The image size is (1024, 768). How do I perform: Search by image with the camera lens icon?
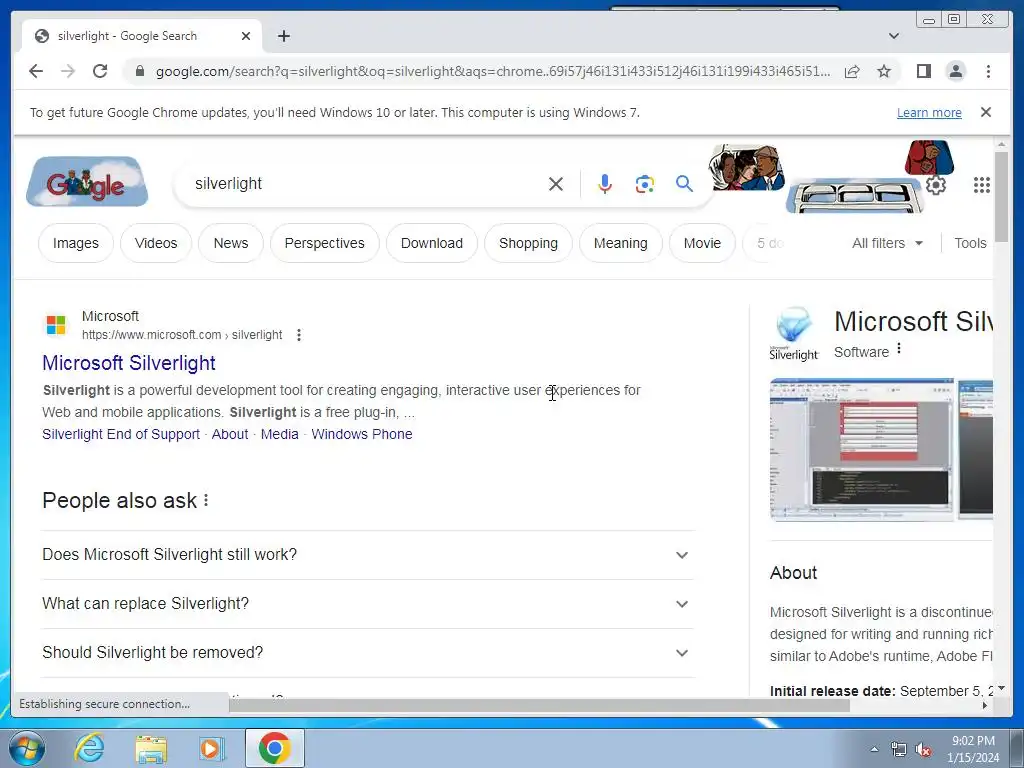pyautogui.click(x=645, y=184)
